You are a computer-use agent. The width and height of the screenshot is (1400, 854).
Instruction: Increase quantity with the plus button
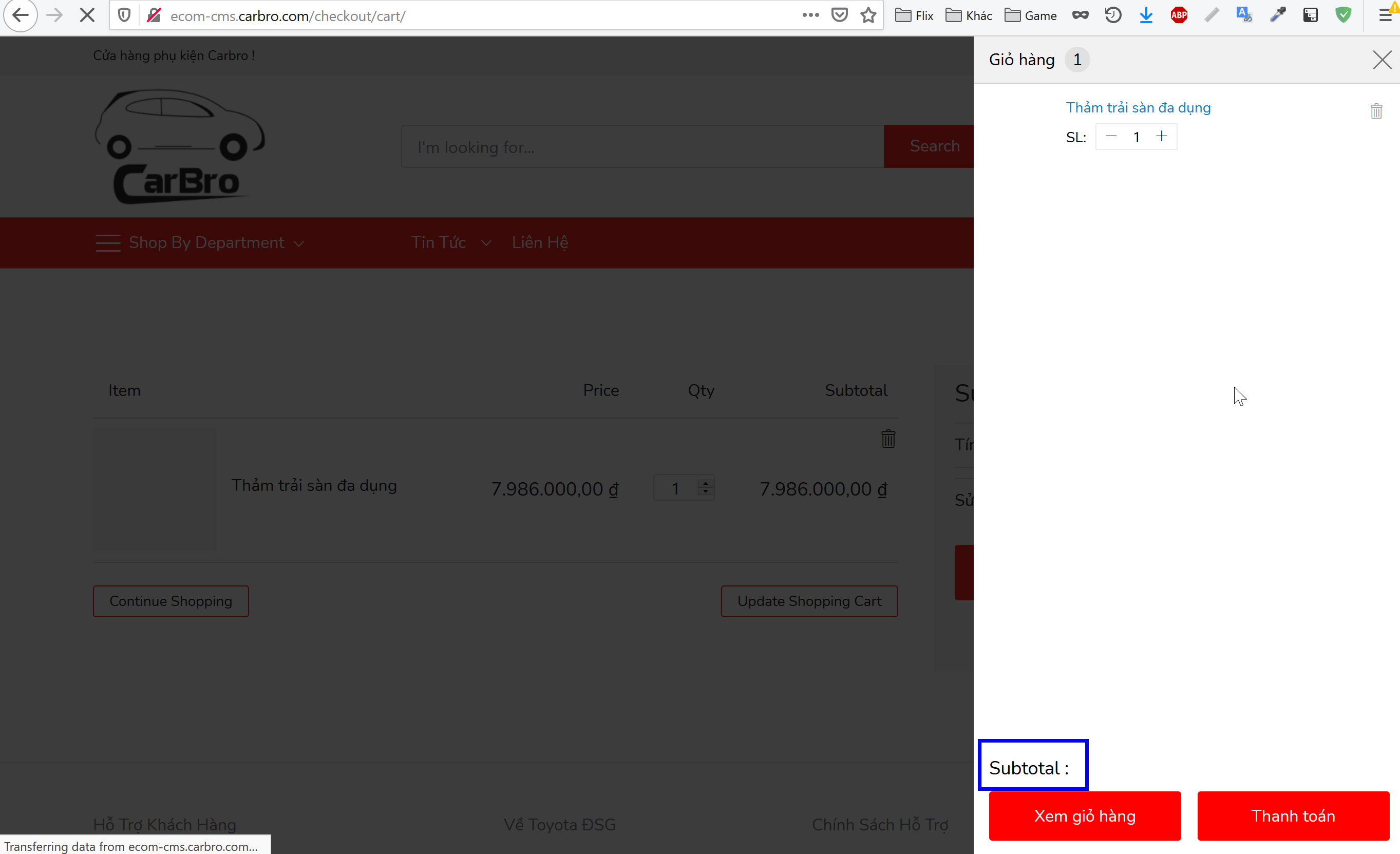pyautogui.click(x=1161, y=137)
